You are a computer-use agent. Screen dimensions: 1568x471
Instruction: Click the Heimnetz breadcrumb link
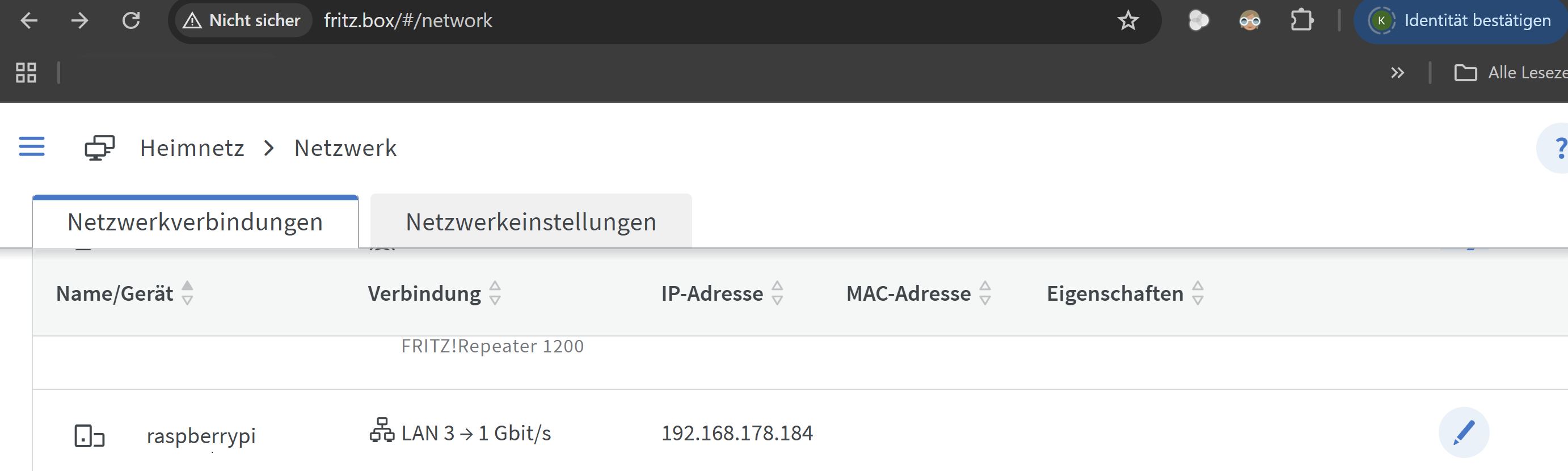click(192, 148)
